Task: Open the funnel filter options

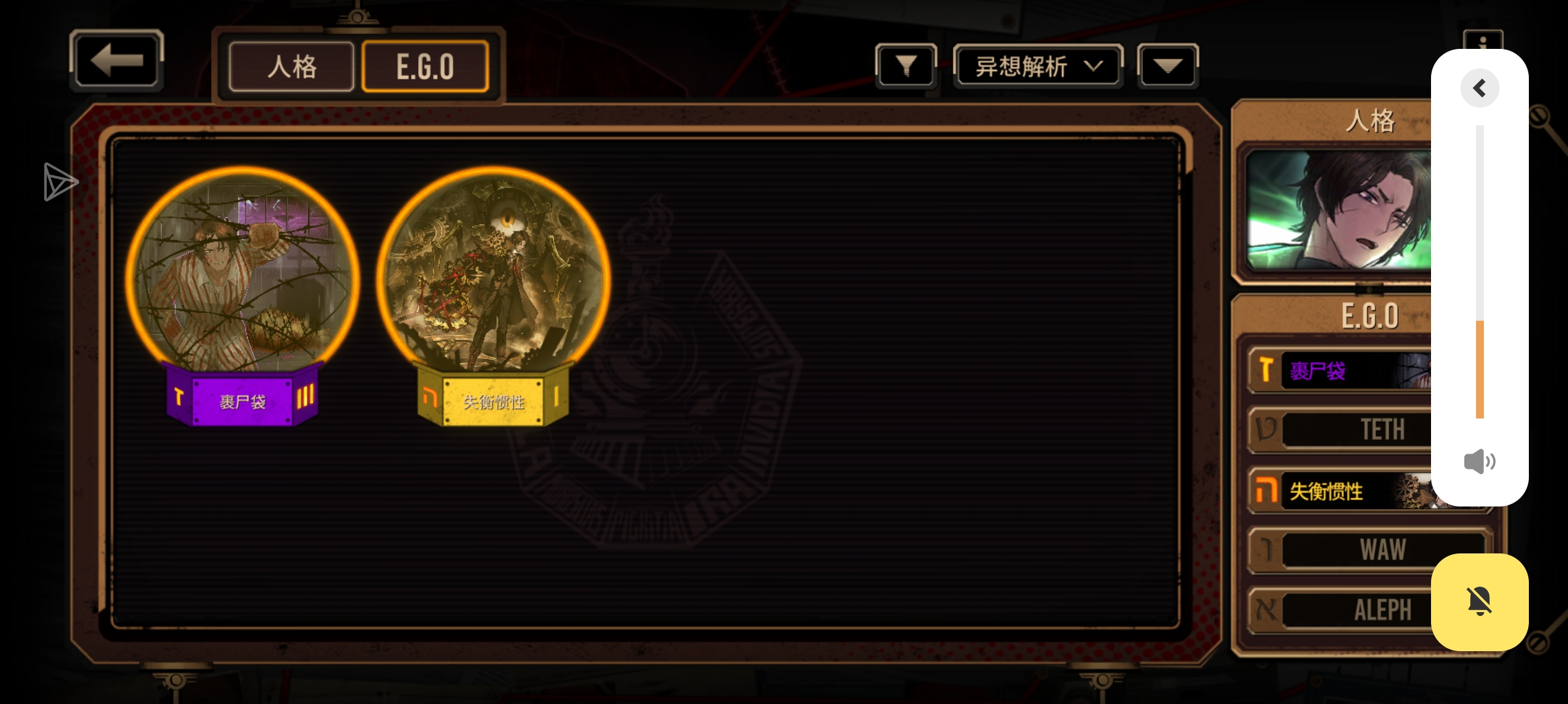Action: tap(906, 66)
